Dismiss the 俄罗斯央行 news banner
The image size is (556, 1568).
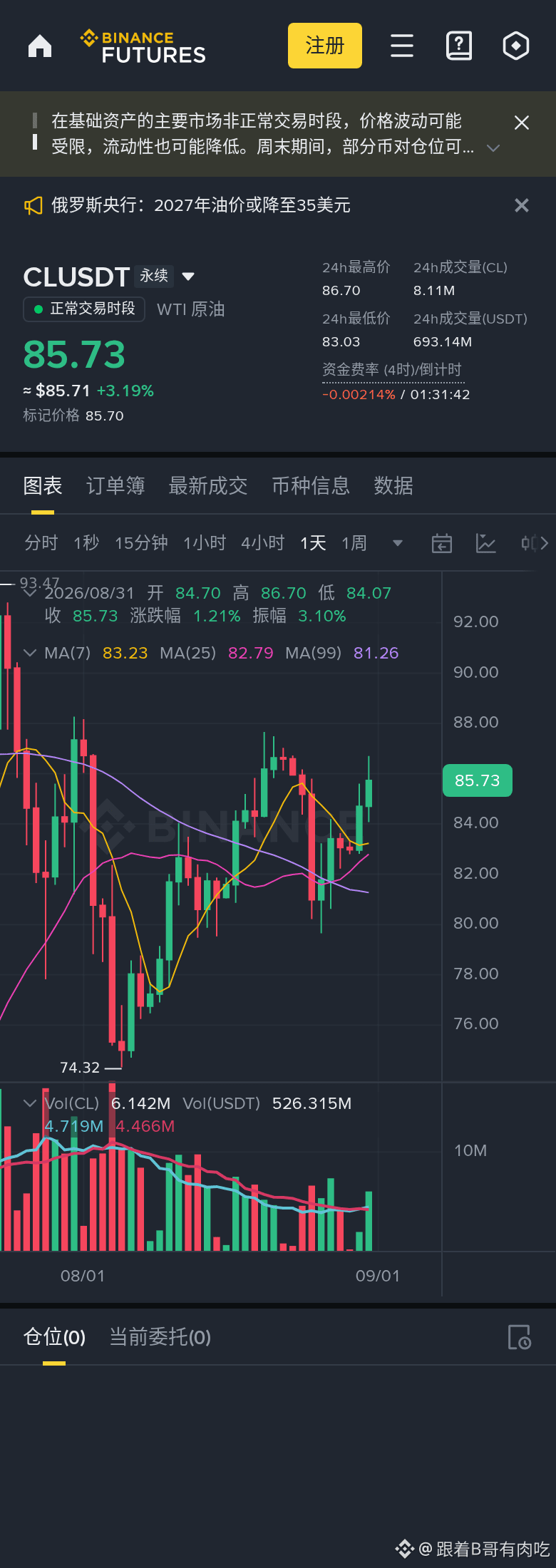[522, 205]
